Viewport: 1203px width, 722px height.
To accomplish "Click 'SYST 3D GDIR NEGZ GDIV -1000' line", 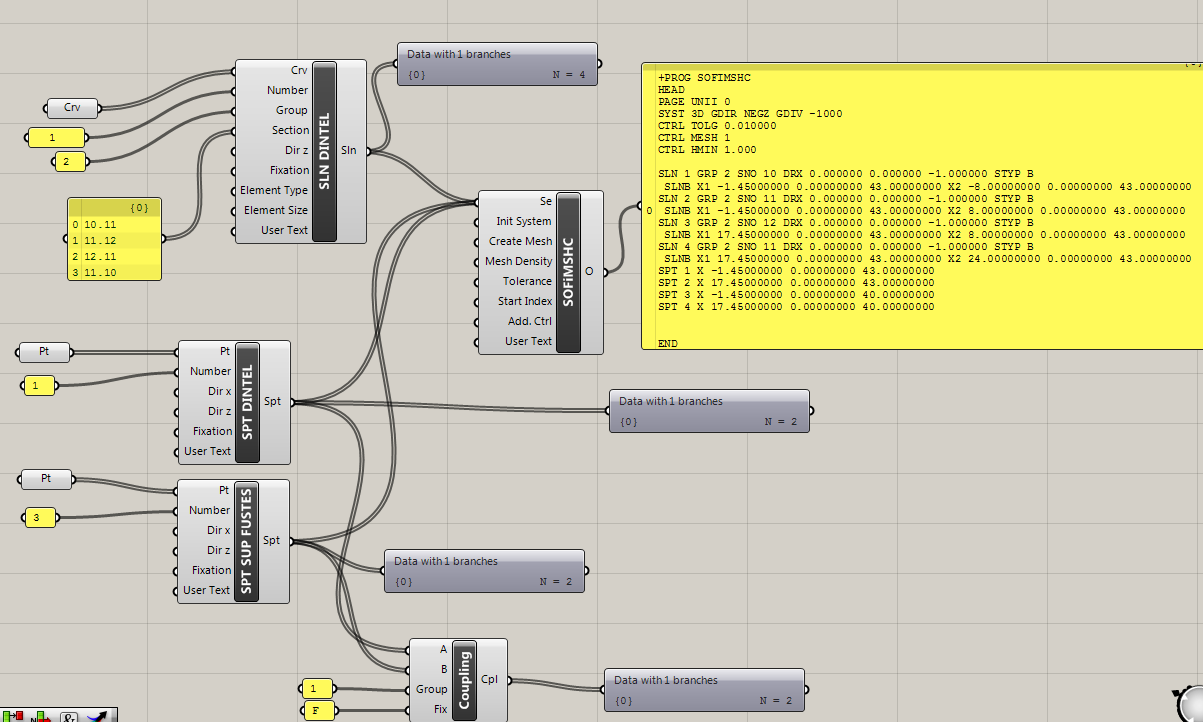I will 750,113.
